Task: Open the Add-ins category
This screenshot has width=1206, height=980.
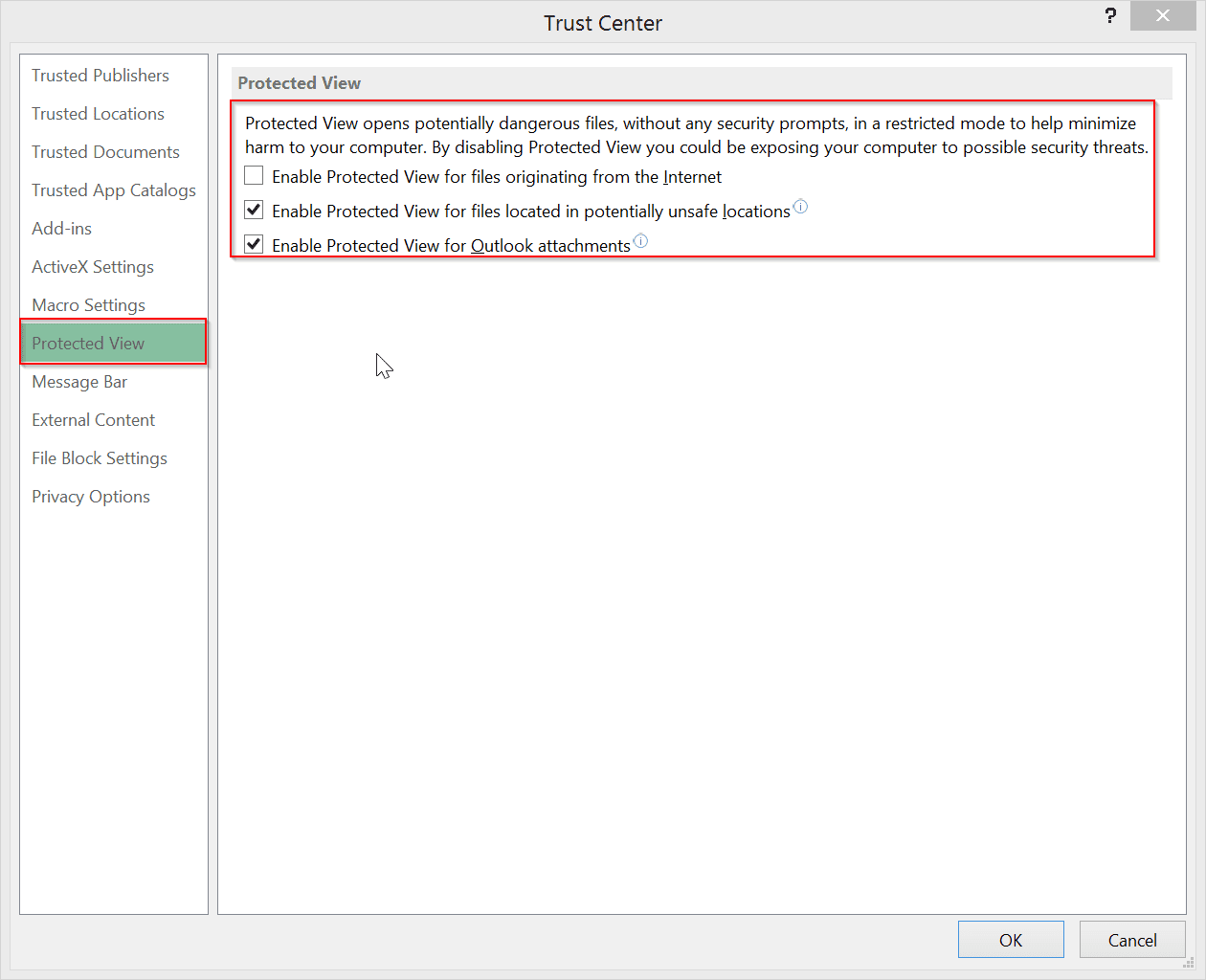Action: click(62, 229)
